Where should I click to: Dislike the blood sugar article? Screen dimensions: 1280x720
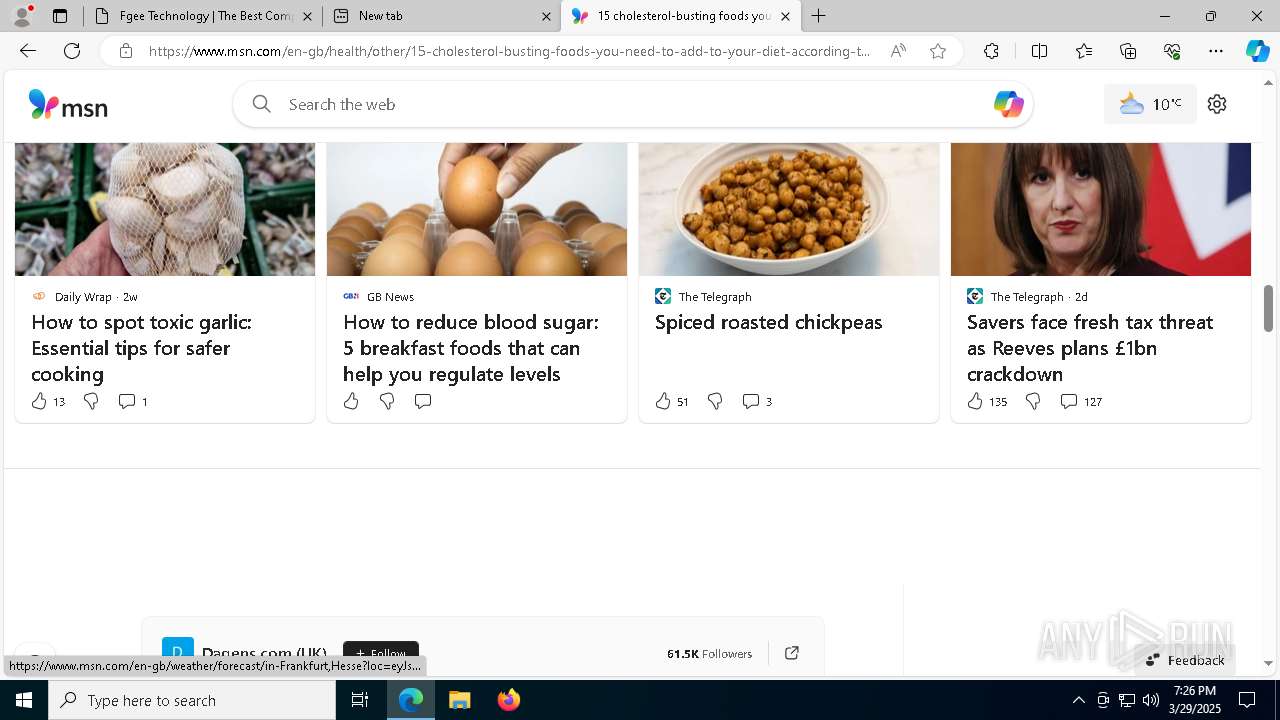[x=387, y=401]
